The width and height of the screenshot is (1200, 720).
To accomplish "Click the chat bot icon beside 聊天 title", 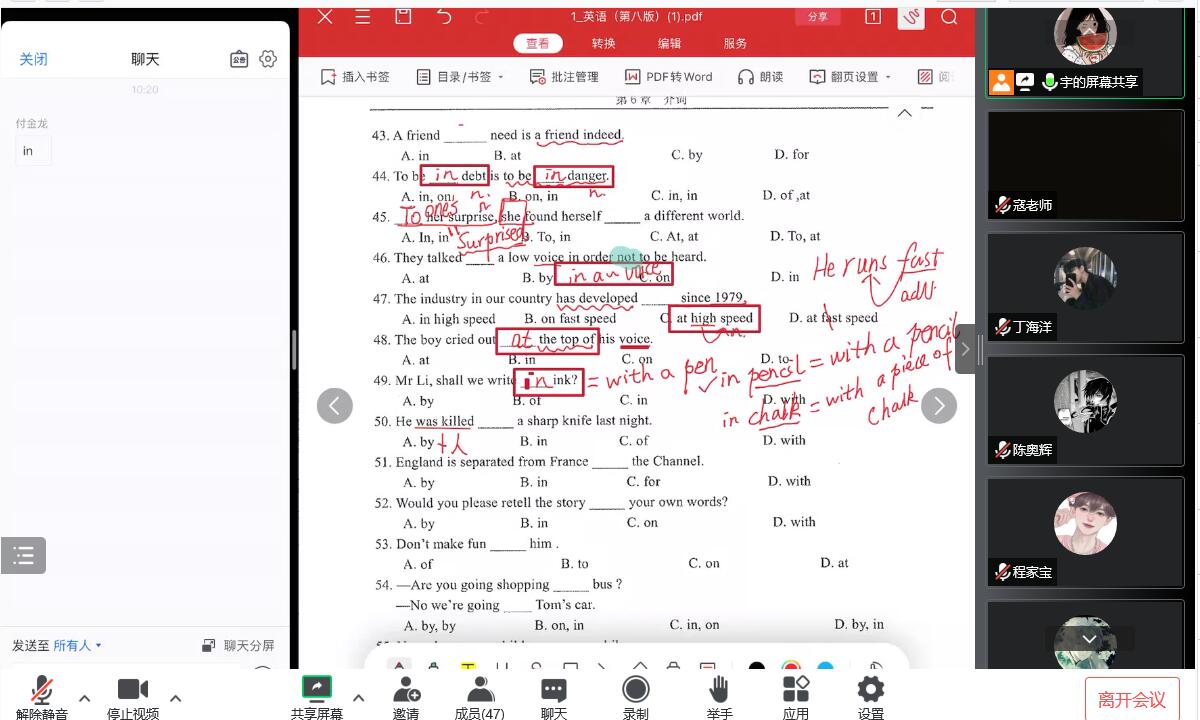I will pos(239,59).
